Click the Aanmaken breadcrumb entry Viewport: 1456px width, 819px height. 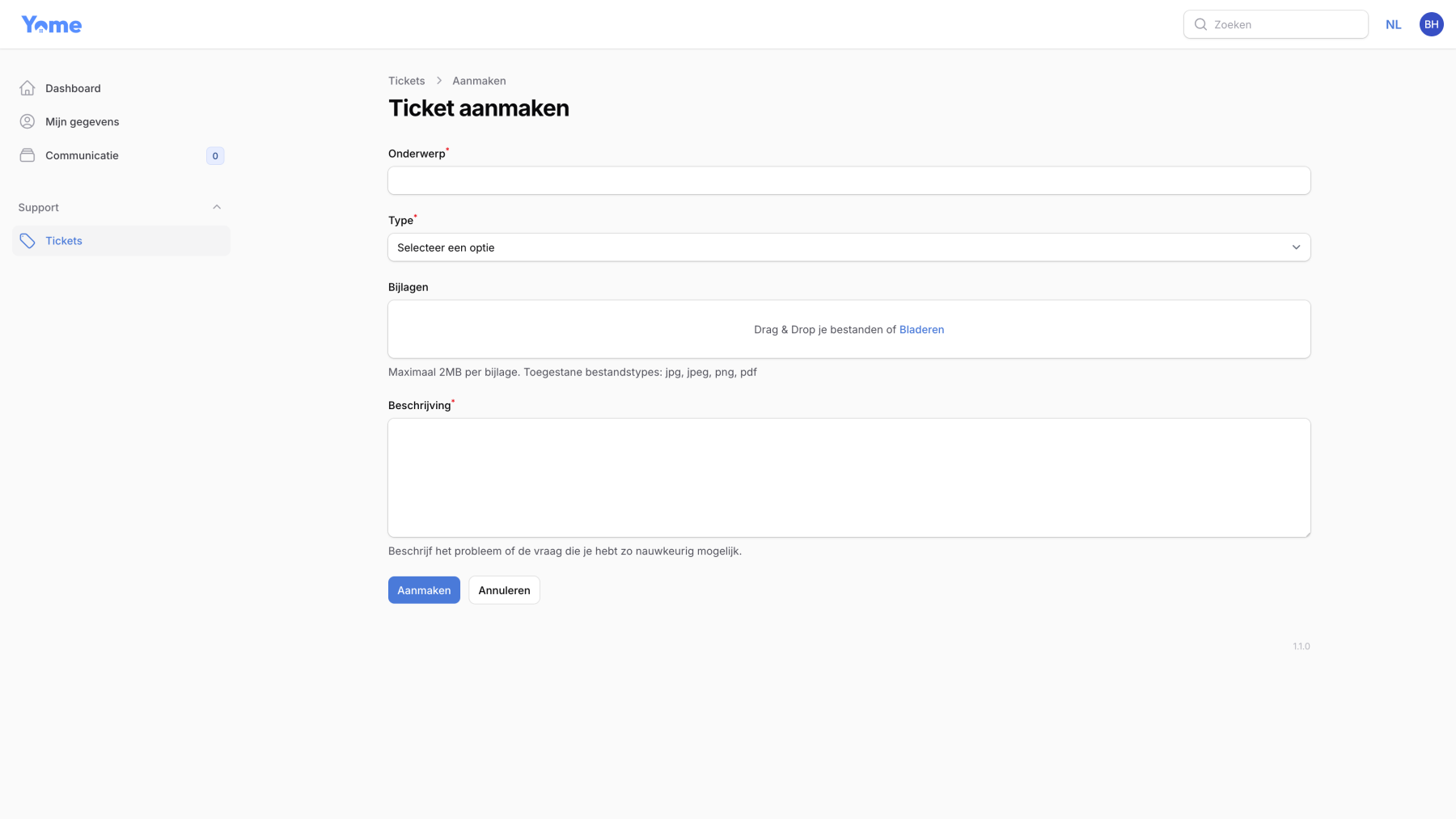pos(479,80)
